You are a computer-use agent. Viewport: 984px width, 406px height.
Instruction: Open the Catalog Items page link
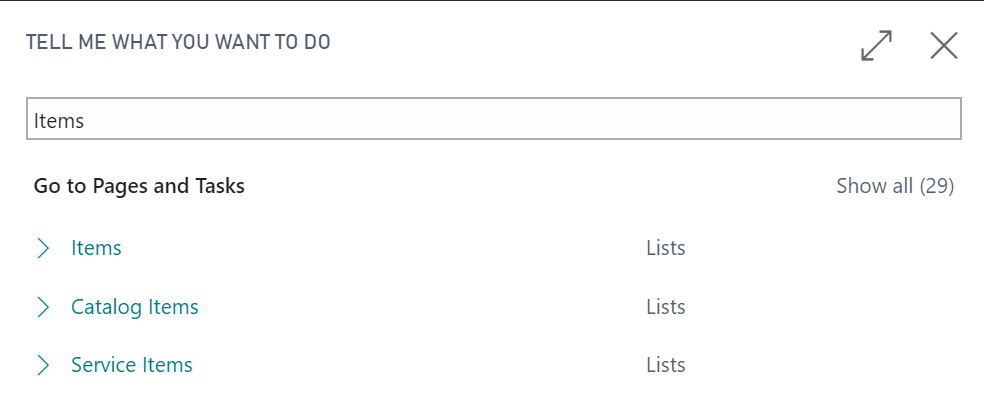tap(135, 307)
